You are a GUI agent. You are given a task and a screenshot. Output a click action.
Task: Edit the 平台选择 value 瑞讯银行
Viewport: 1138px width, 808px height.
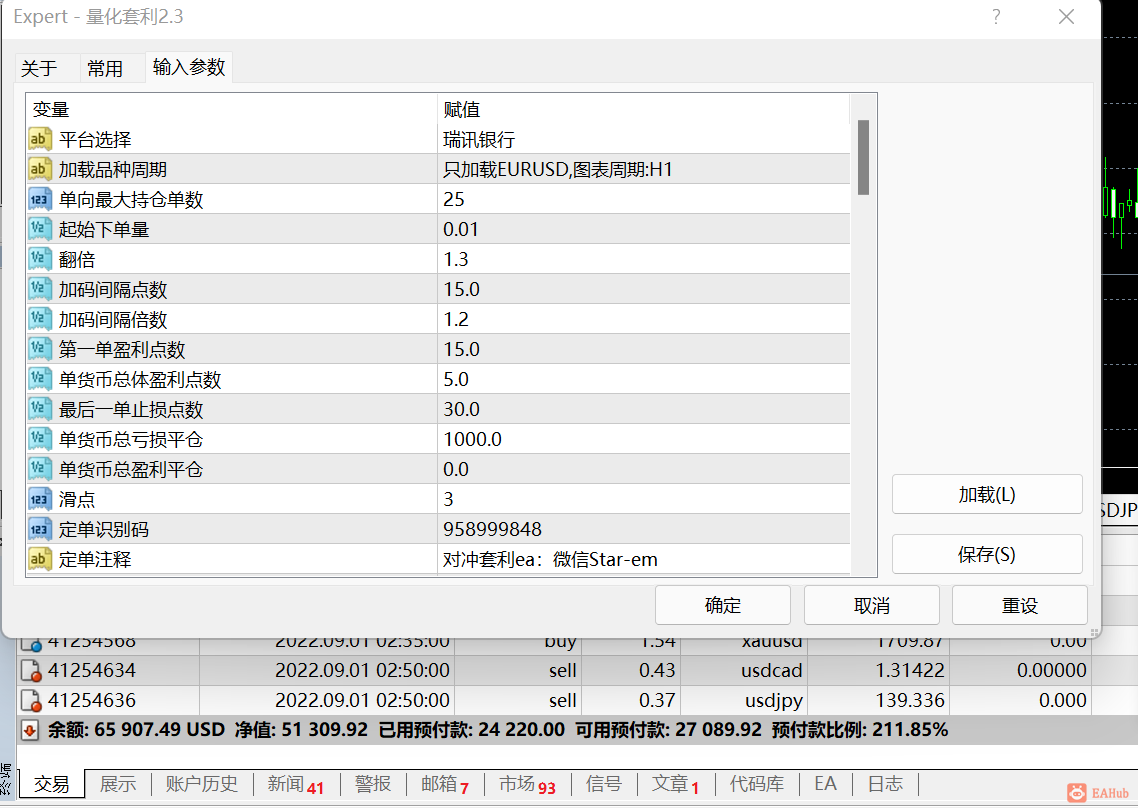(644, 139)
